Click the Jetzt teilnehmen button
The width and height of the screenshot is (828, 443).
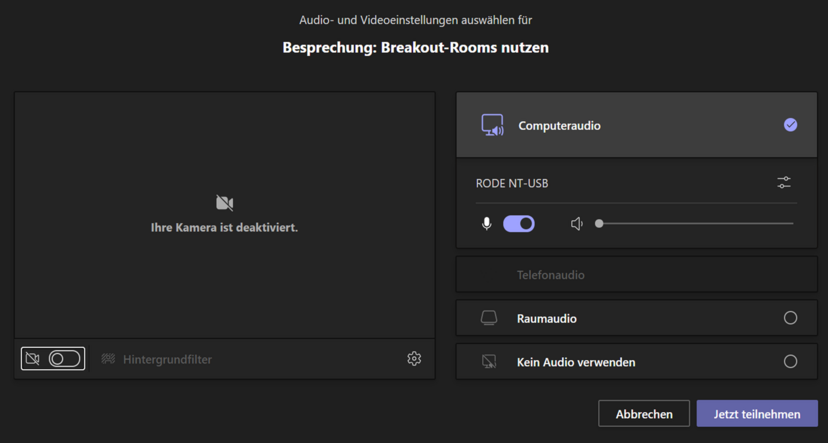tap(757, 413)
